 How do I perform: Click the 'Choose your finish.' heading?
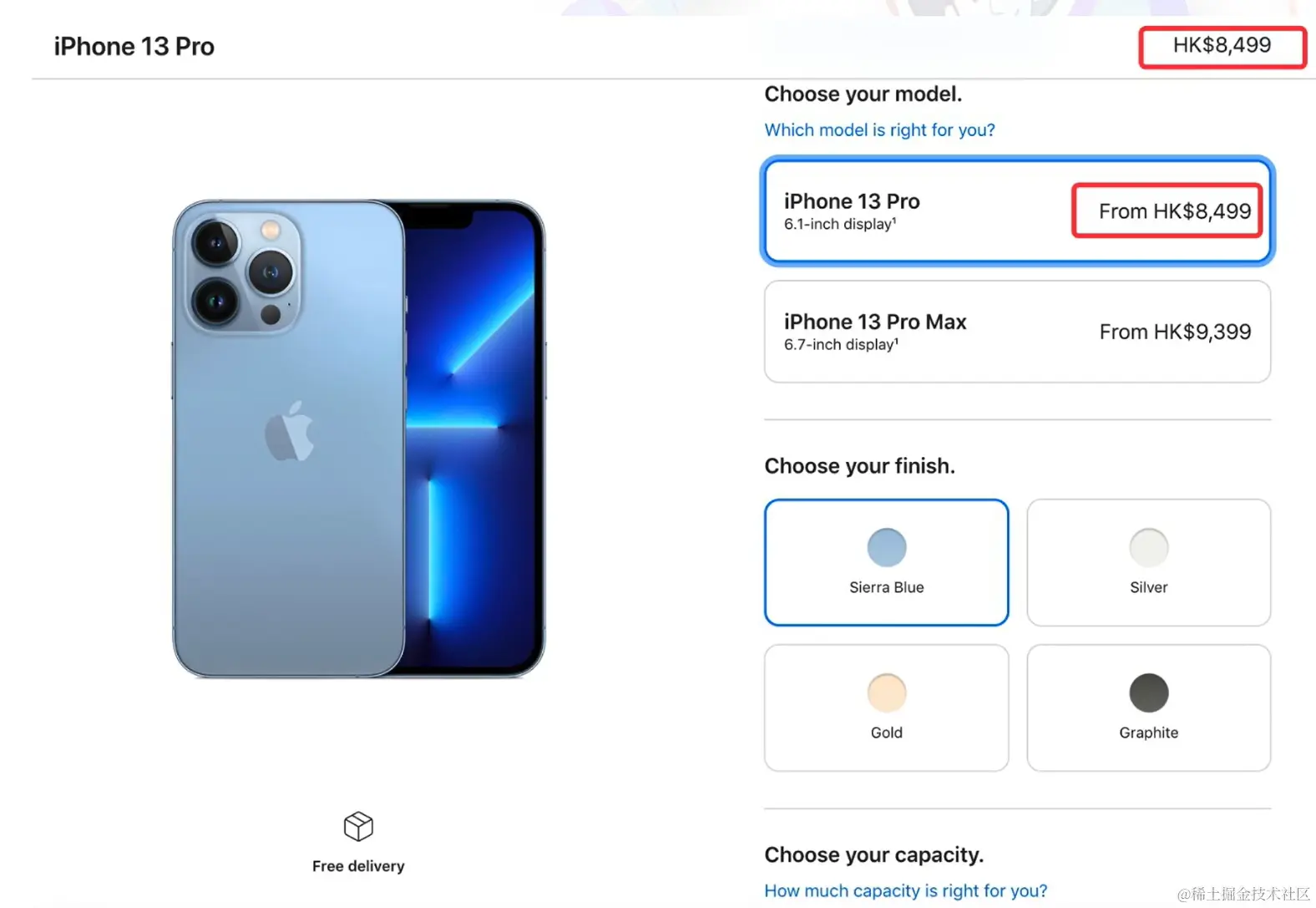click(x=859, y=466)
